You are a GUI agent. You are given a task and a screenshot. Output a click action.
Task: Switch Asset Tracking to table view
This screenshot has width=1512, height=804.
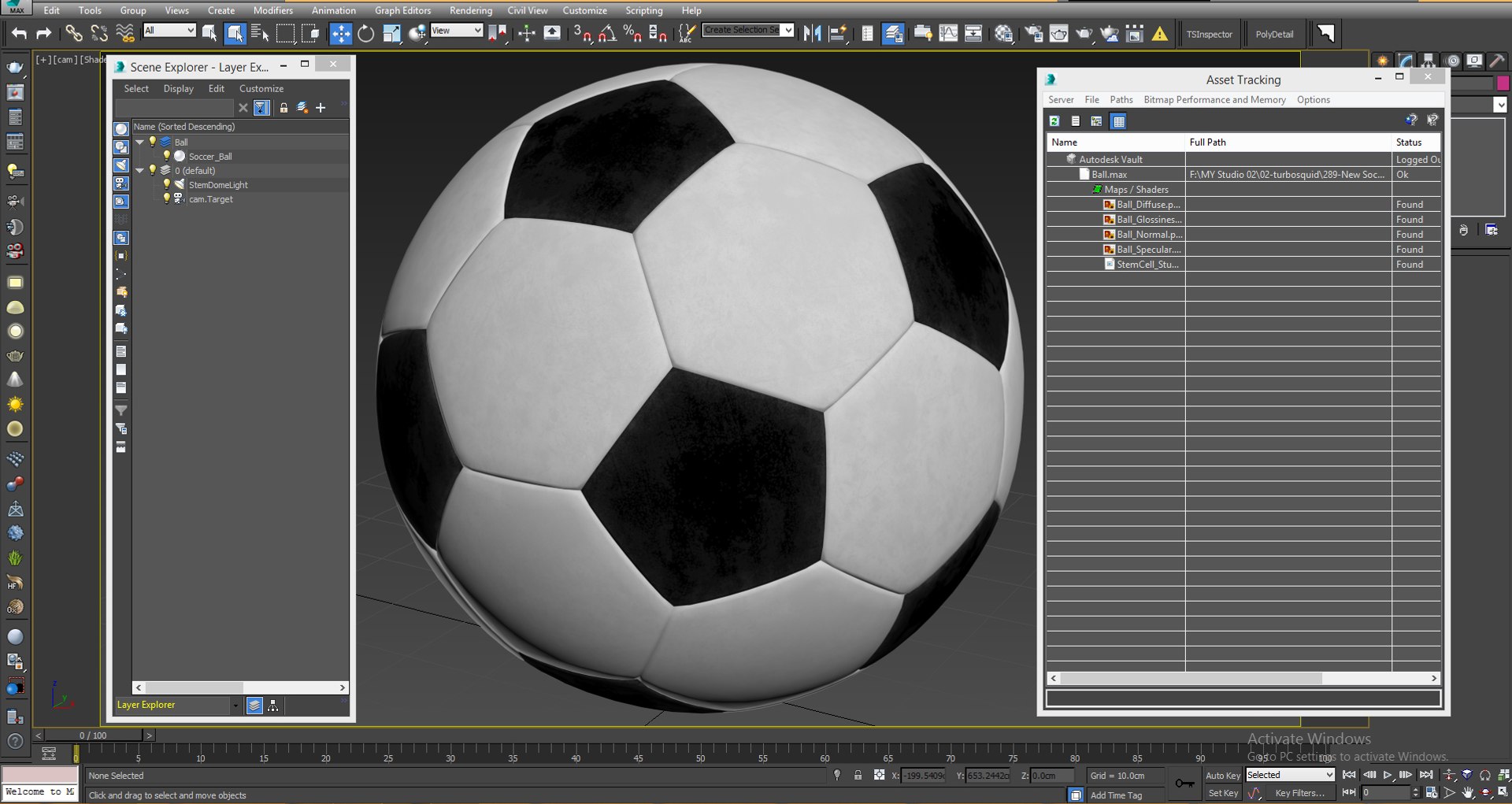tap(1118, 120)
